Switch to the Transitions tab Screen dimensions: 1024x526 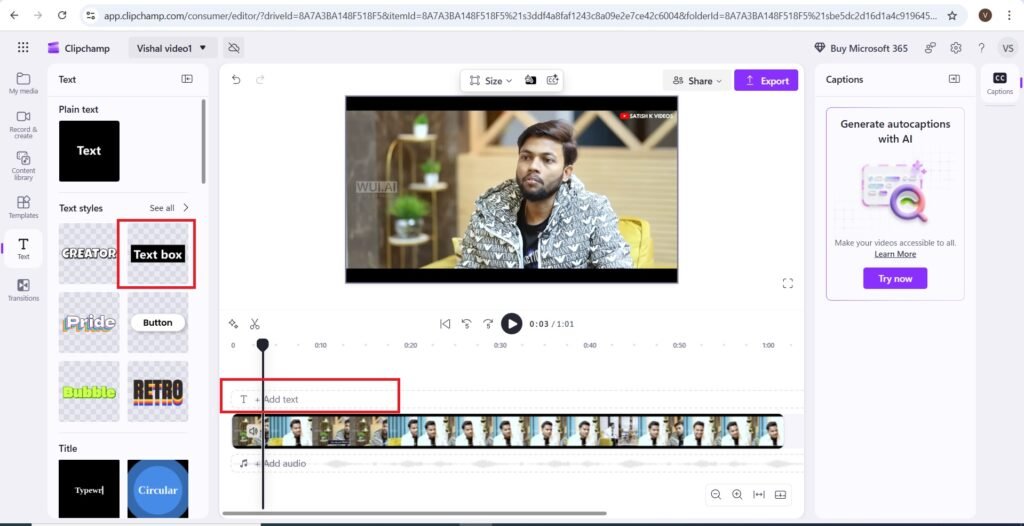point(23,289)
